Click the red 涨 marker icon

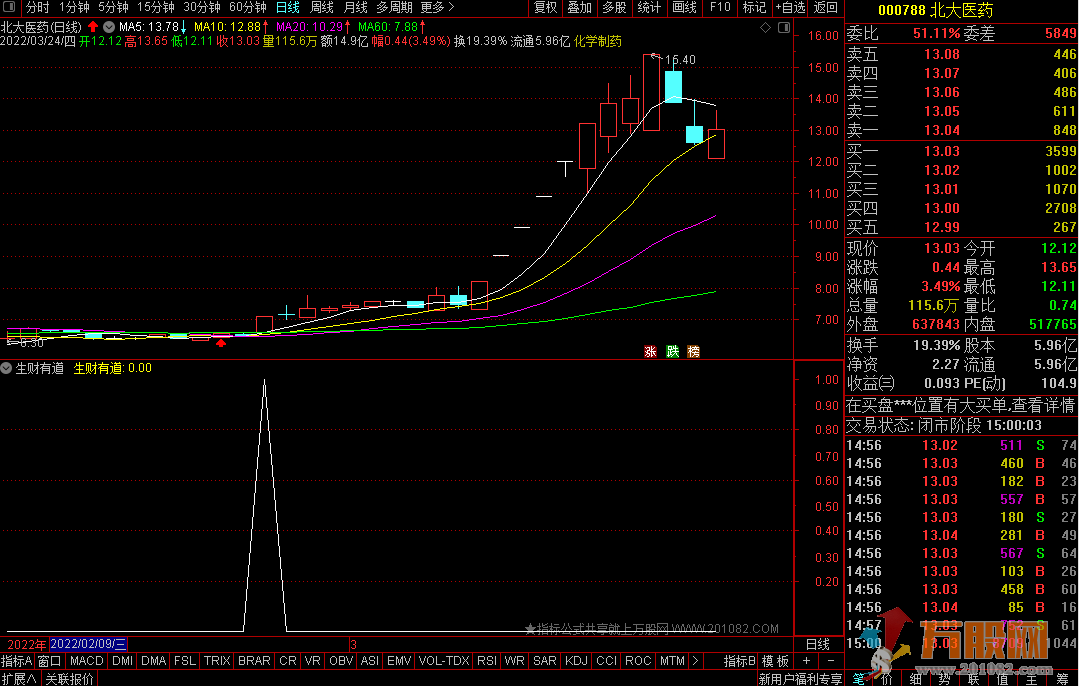tap(650, 351)
